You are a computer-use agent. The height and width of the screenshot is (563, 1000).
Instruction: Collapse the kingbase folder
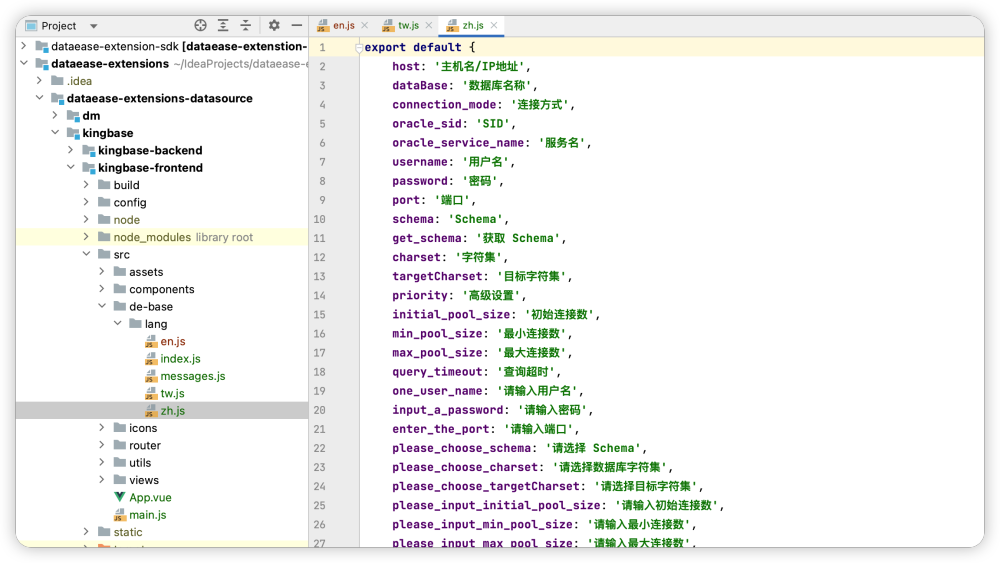tap(55, 133)
